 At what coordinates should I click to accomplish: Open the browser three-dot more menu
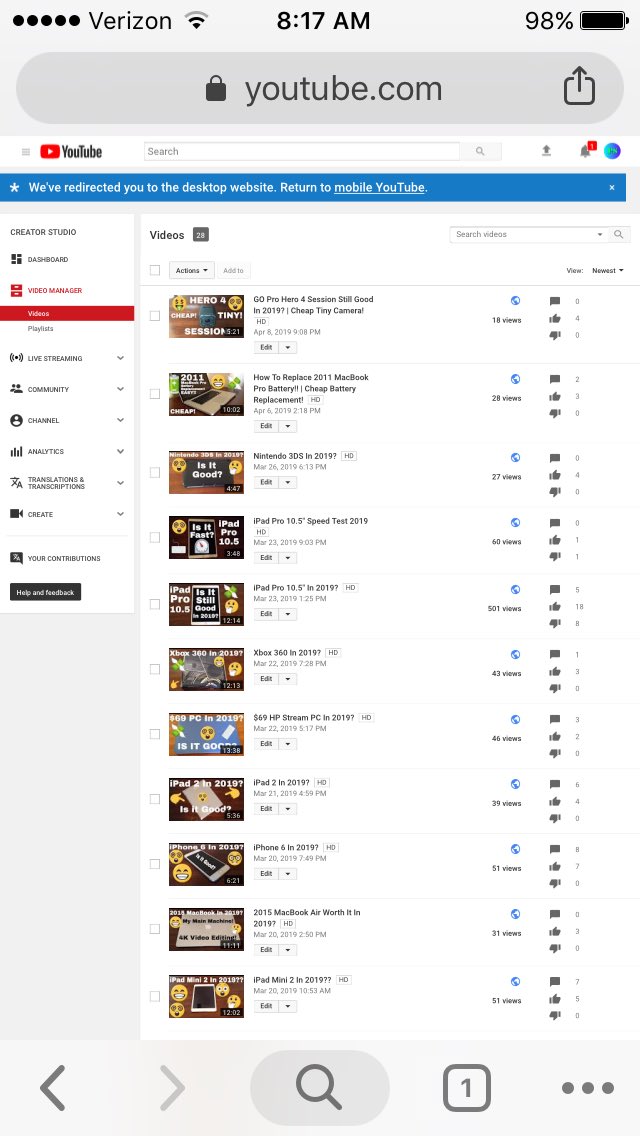pyautogui.click(x=588, y=1087)
